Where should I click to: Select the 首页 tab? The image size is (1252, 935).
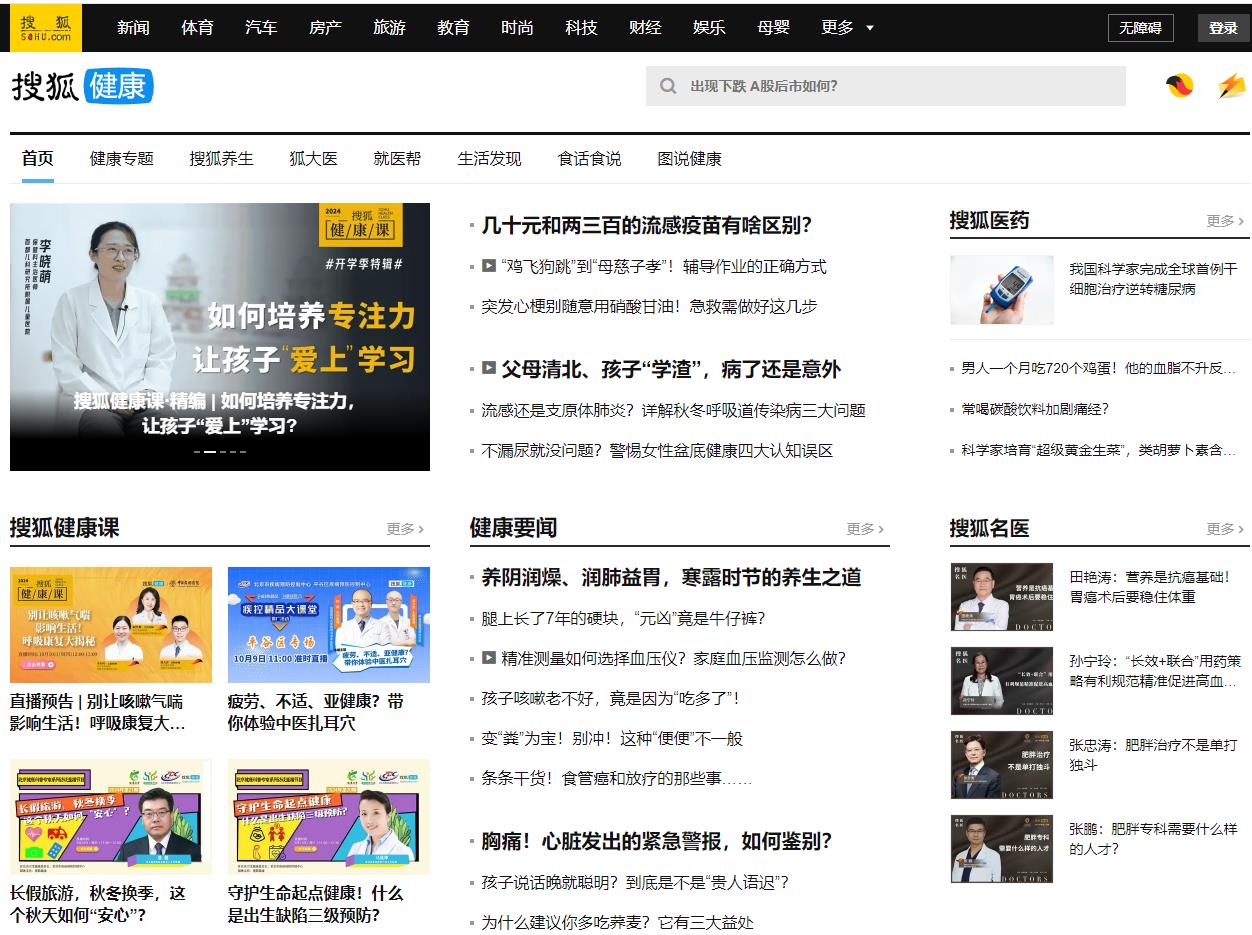point(38,158)
